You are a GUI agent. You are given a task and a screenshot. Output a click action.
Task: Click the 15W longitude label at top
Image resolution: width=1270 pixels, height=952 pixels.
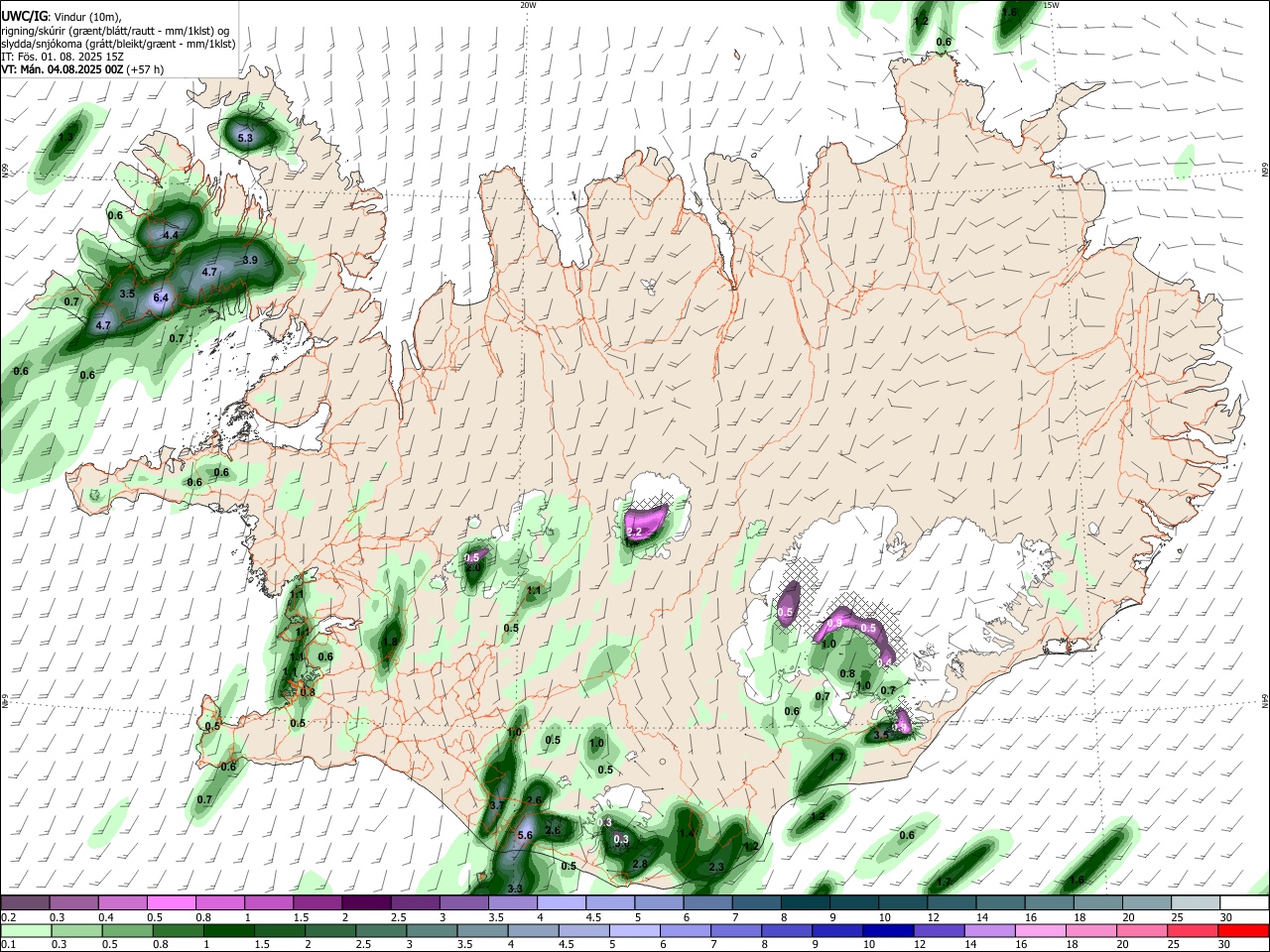(x=1051, y=5)
